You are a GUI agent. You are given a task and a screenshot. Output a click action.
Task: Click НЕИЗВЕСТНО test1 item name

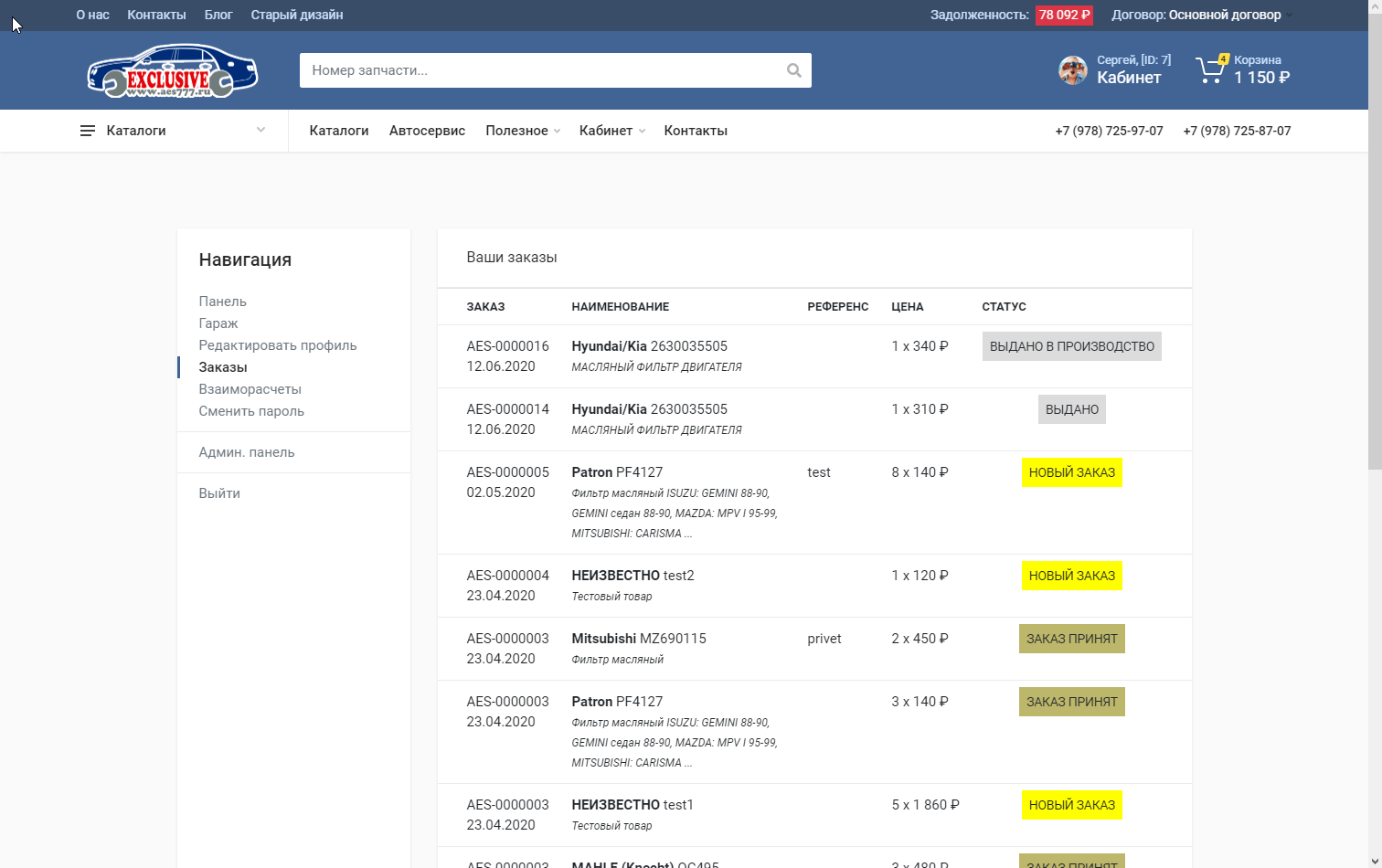pyautogui.click(x=633, y=805)
